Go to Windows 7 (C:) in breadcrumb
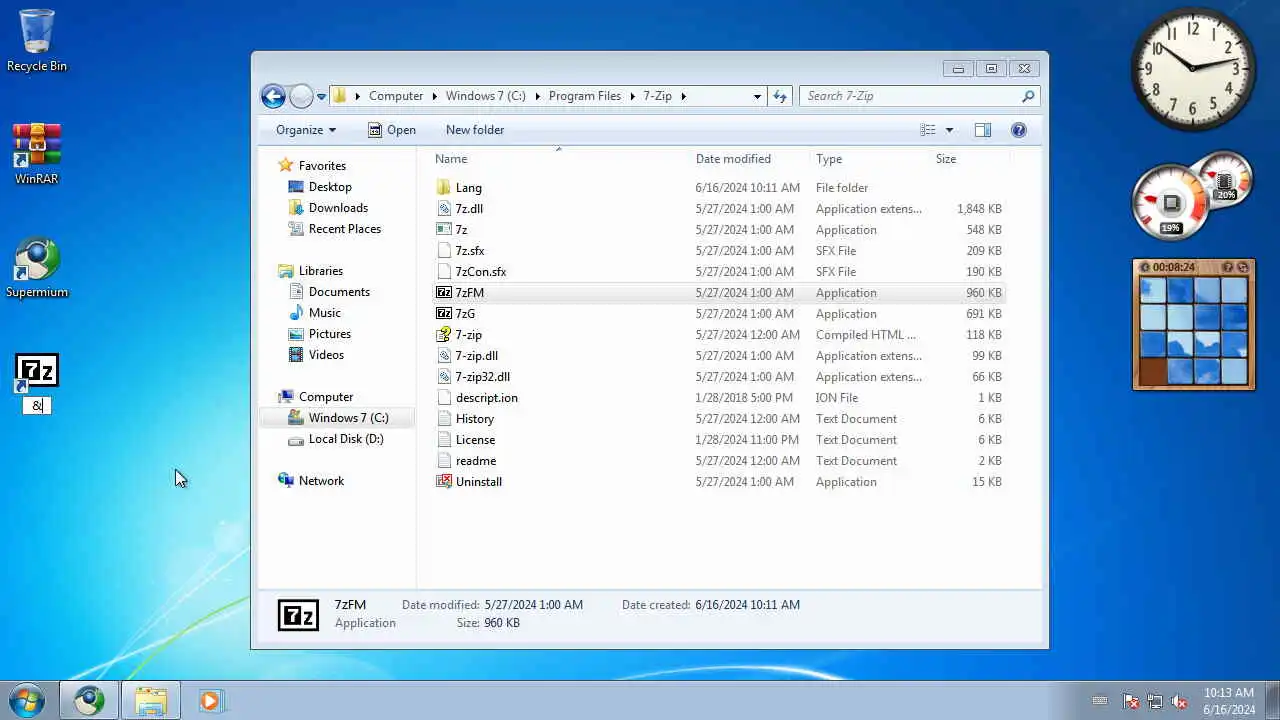 pyautogui.click(x=485, y=96)
